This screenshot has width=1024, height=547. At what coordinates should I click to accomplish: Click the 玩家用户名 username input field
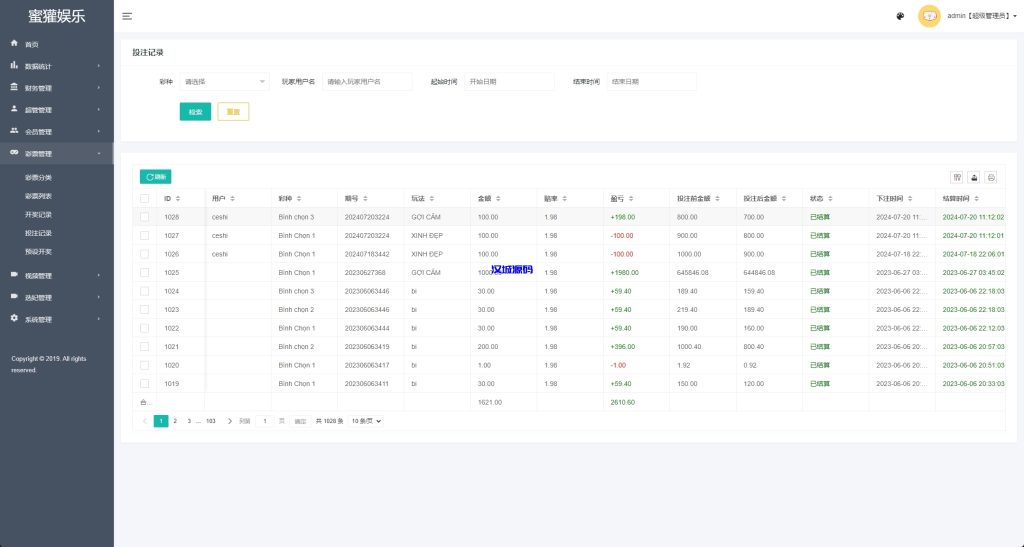366,81
